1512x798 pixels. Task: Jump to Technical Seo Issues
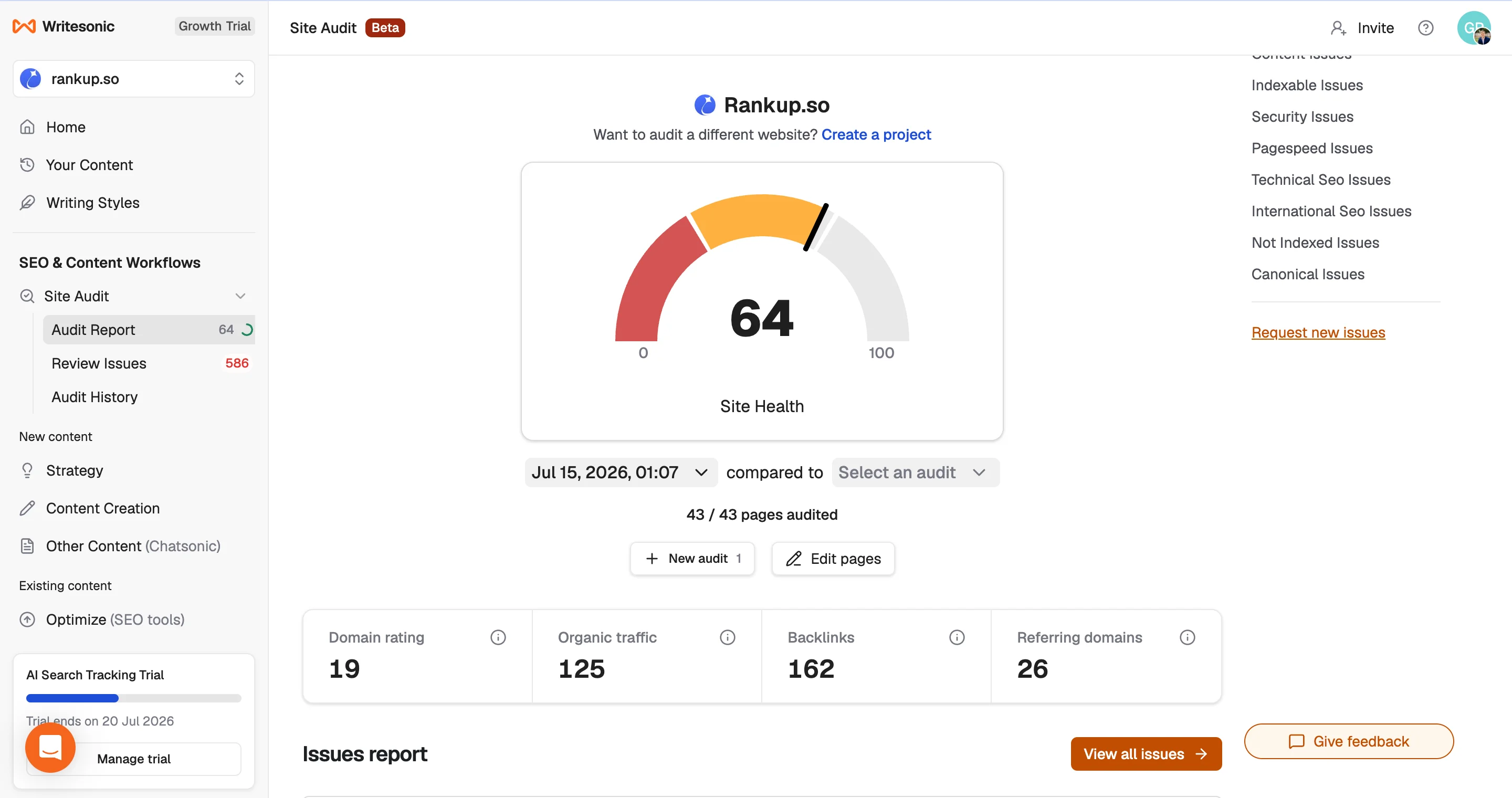[1321, 180]
